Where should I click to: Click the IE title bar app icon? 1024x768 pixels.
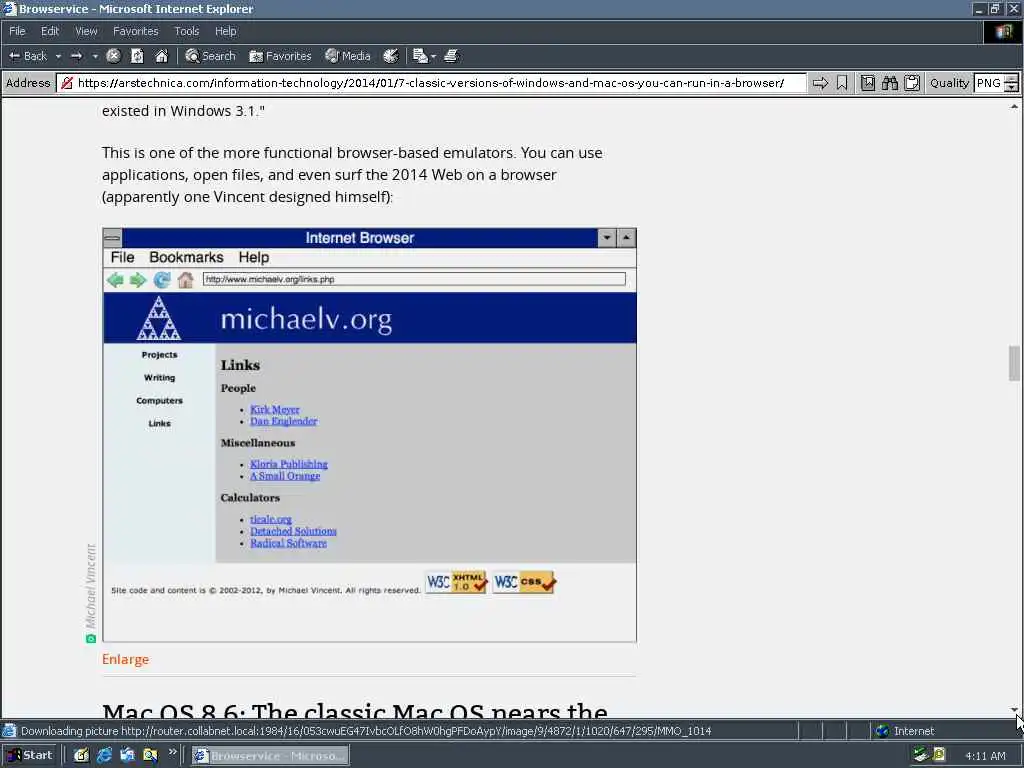10,9
